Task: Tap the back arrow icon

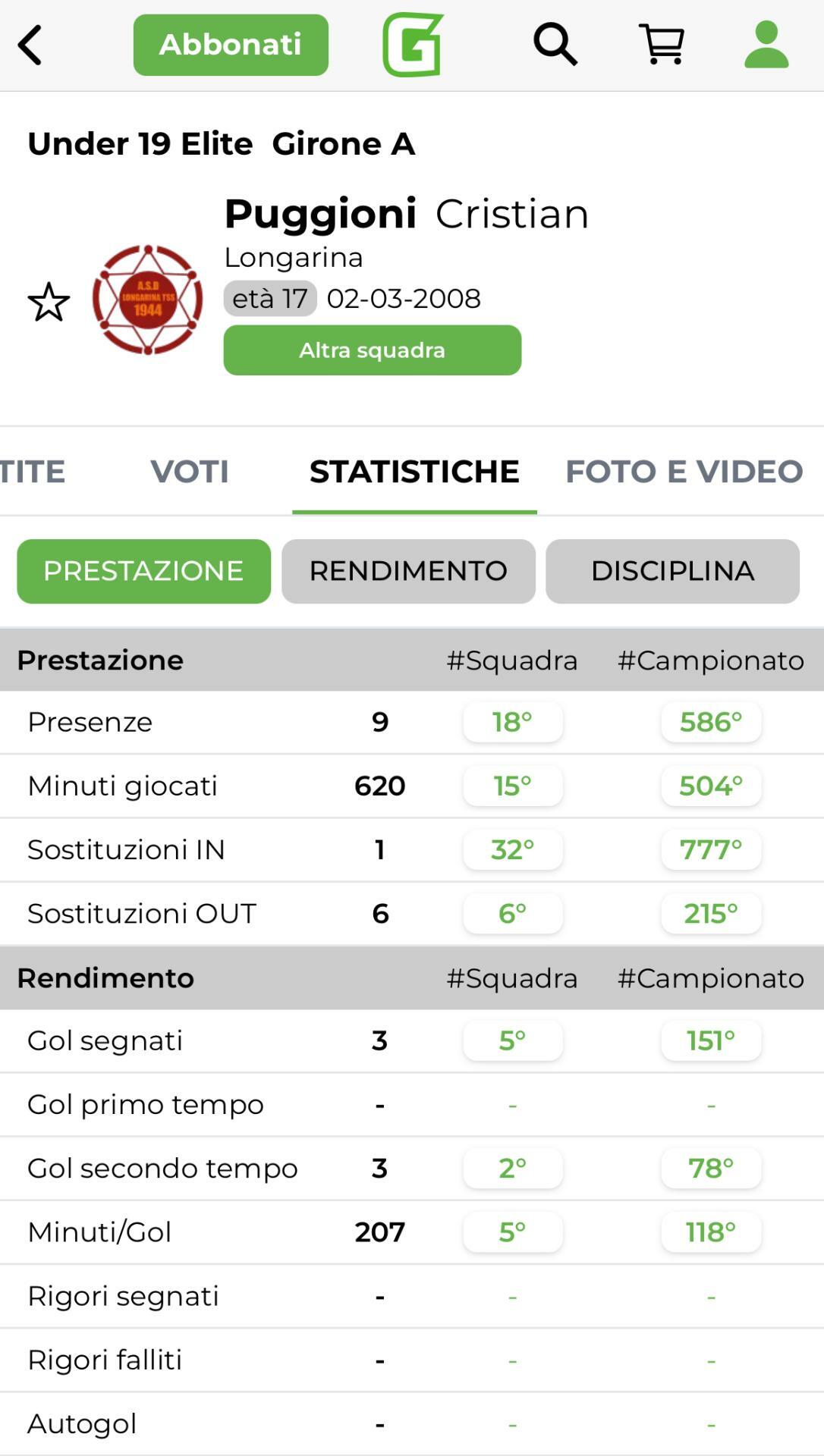Action: (x=30, y=45)
